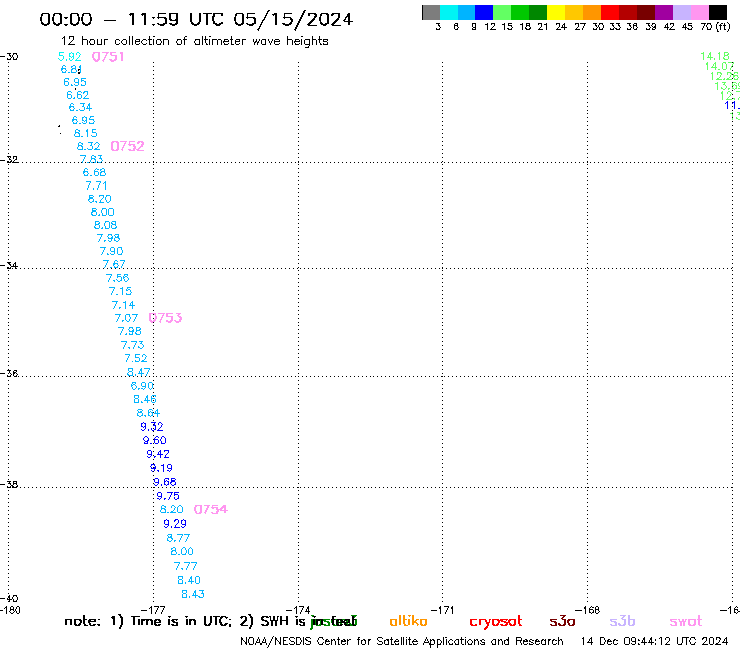Click the last track value 8.43
Image resolution: width=740 pixels, height=650 pixels.
(193, 594)
